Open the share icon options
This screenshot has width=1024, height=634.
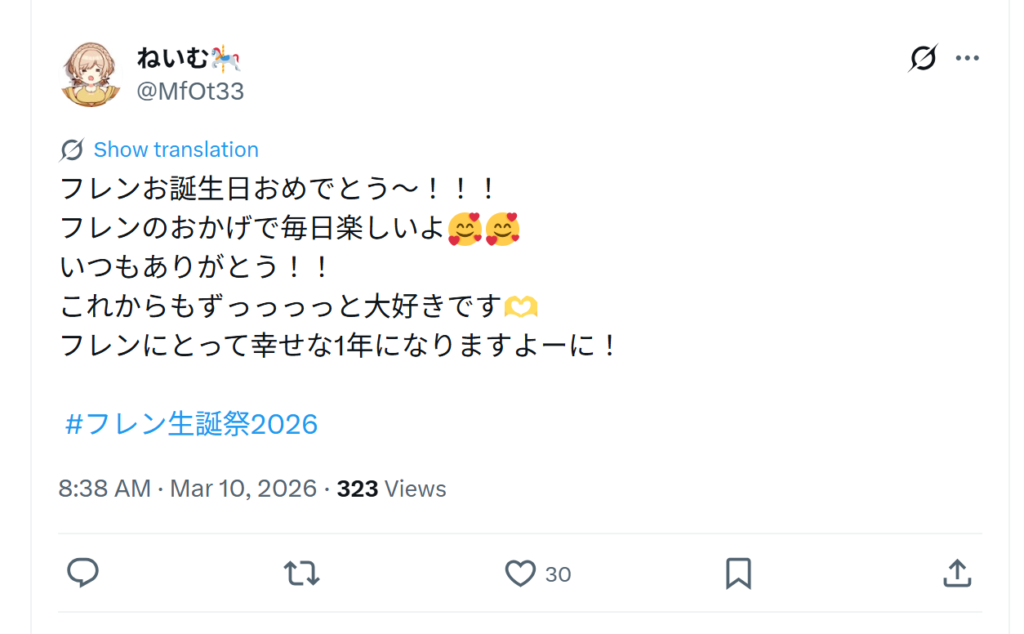tap(957, 573)
